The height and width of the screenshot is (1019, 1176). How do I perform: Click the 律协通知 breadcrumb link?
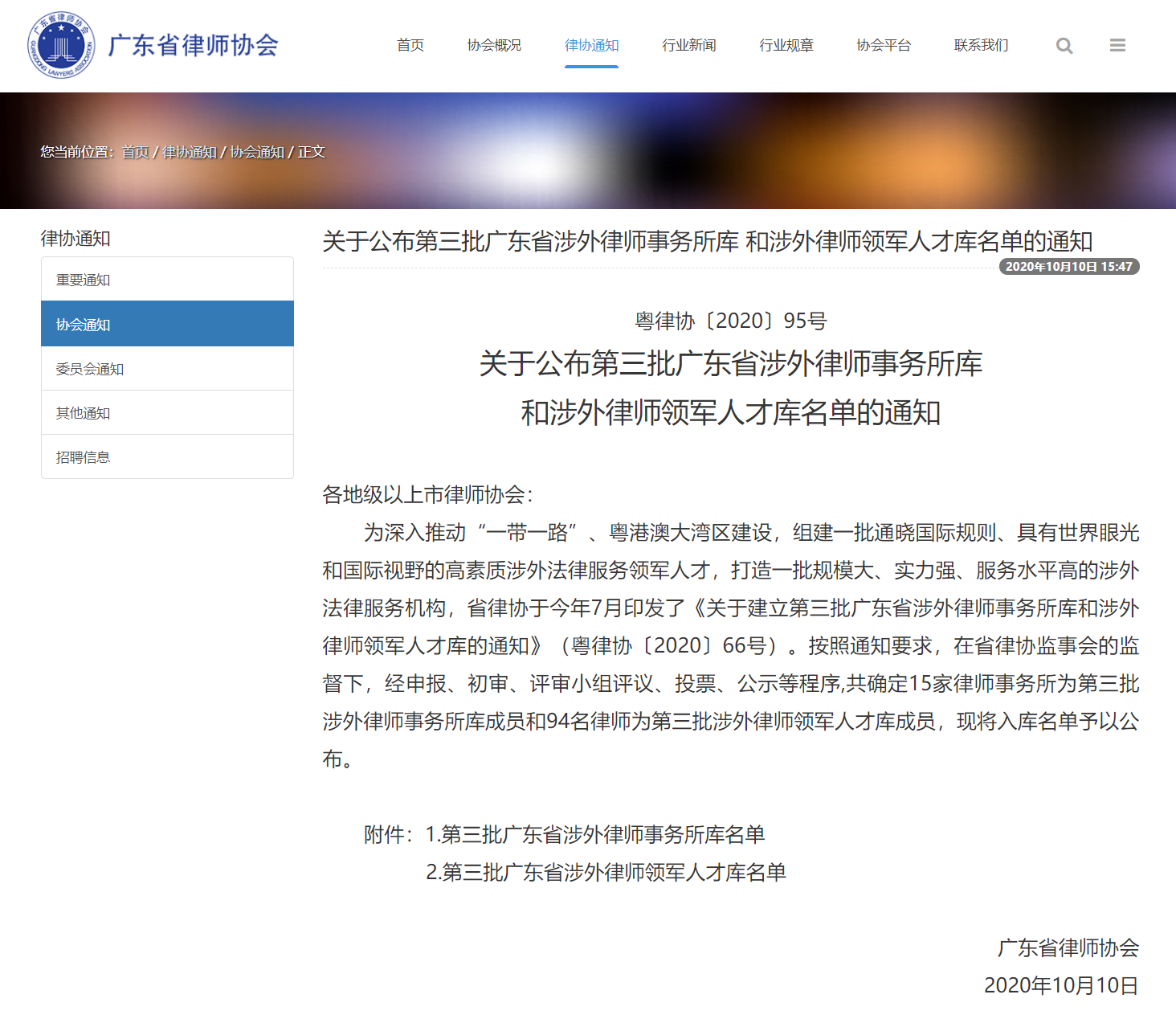189,152
